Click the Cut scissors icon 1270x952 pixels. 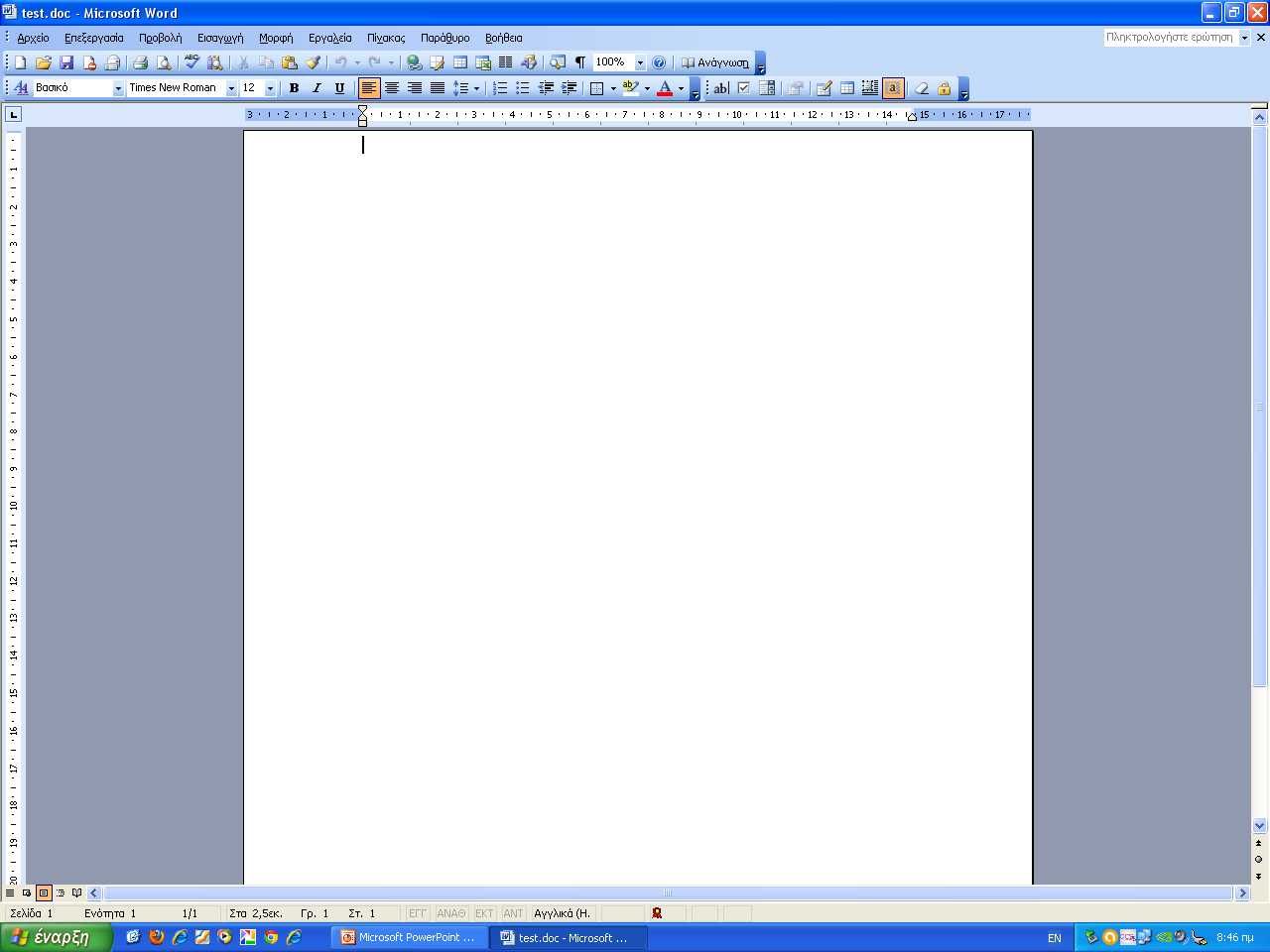243,62
